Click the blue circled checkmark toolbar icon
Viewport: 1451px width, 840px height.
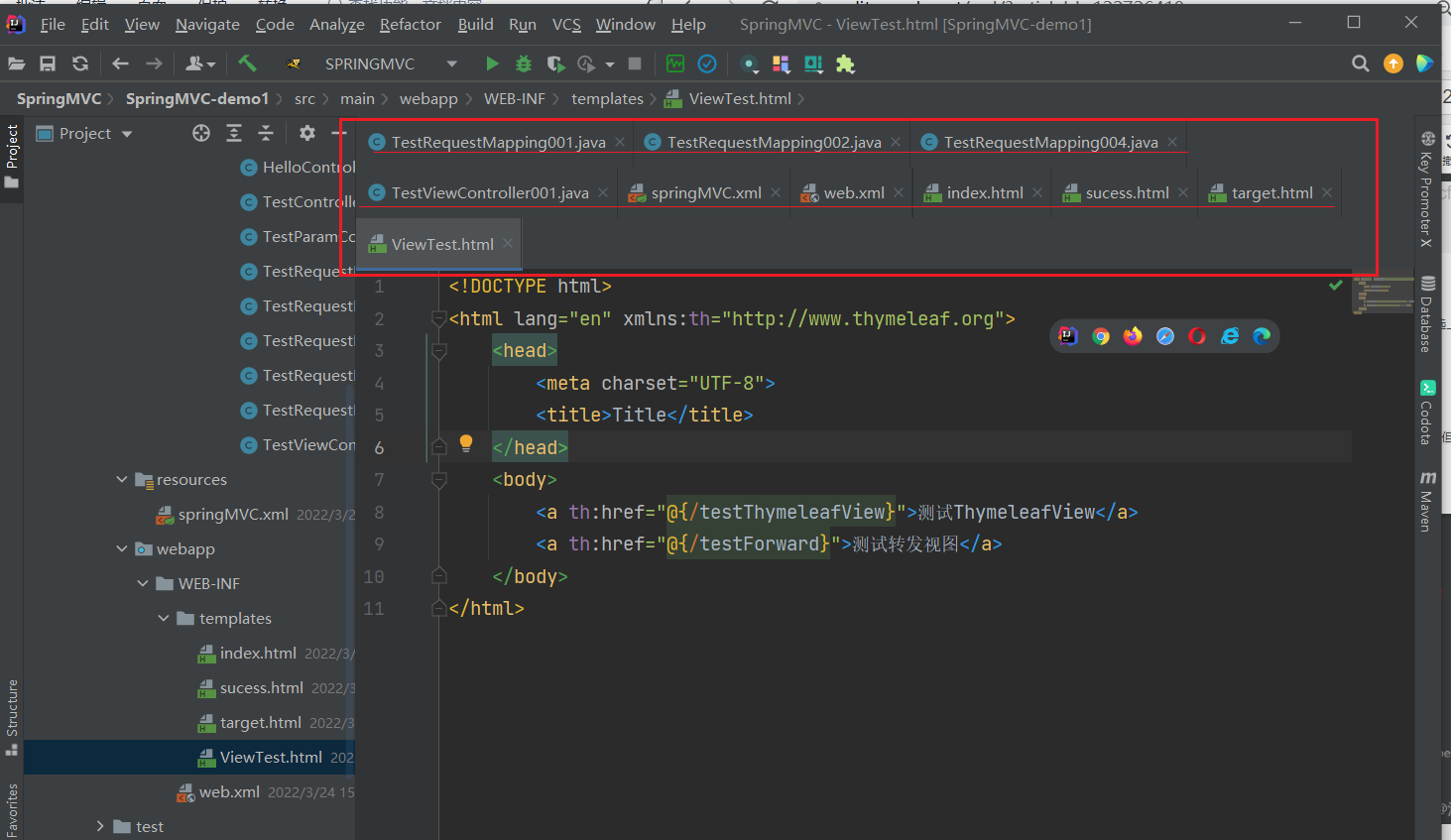(x=707, y=63)
